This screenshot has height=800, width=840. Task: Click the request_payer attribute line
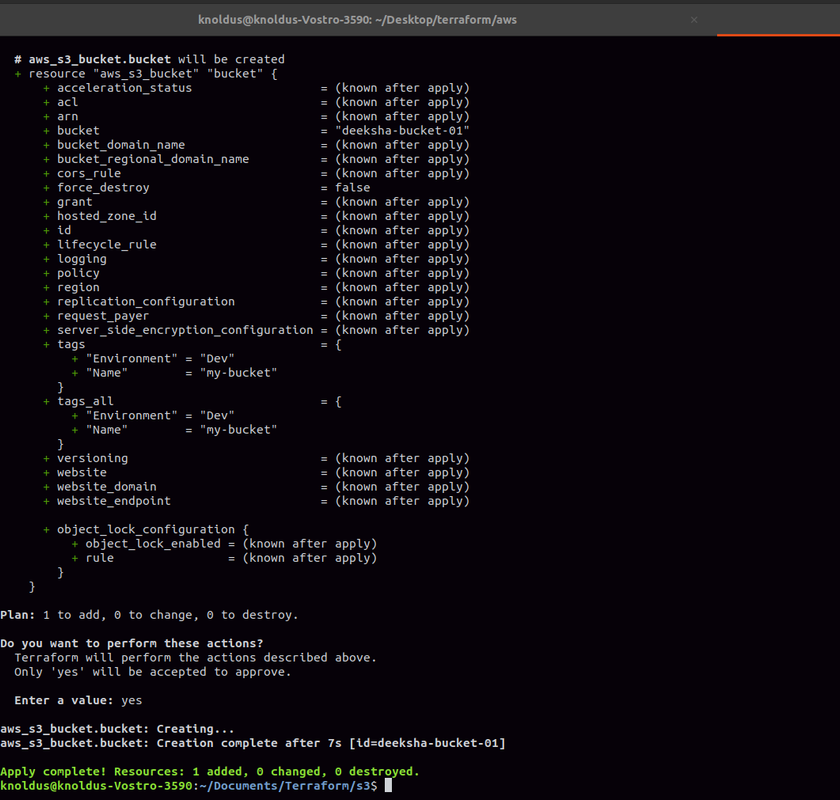pos(256,316)
